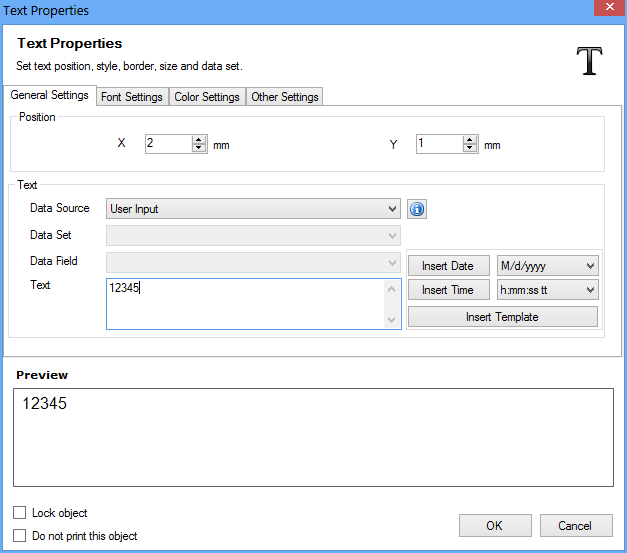The height and width of the screenshot is (553, 627).
Task: Check Do not print this object
Action: [20, 536]
